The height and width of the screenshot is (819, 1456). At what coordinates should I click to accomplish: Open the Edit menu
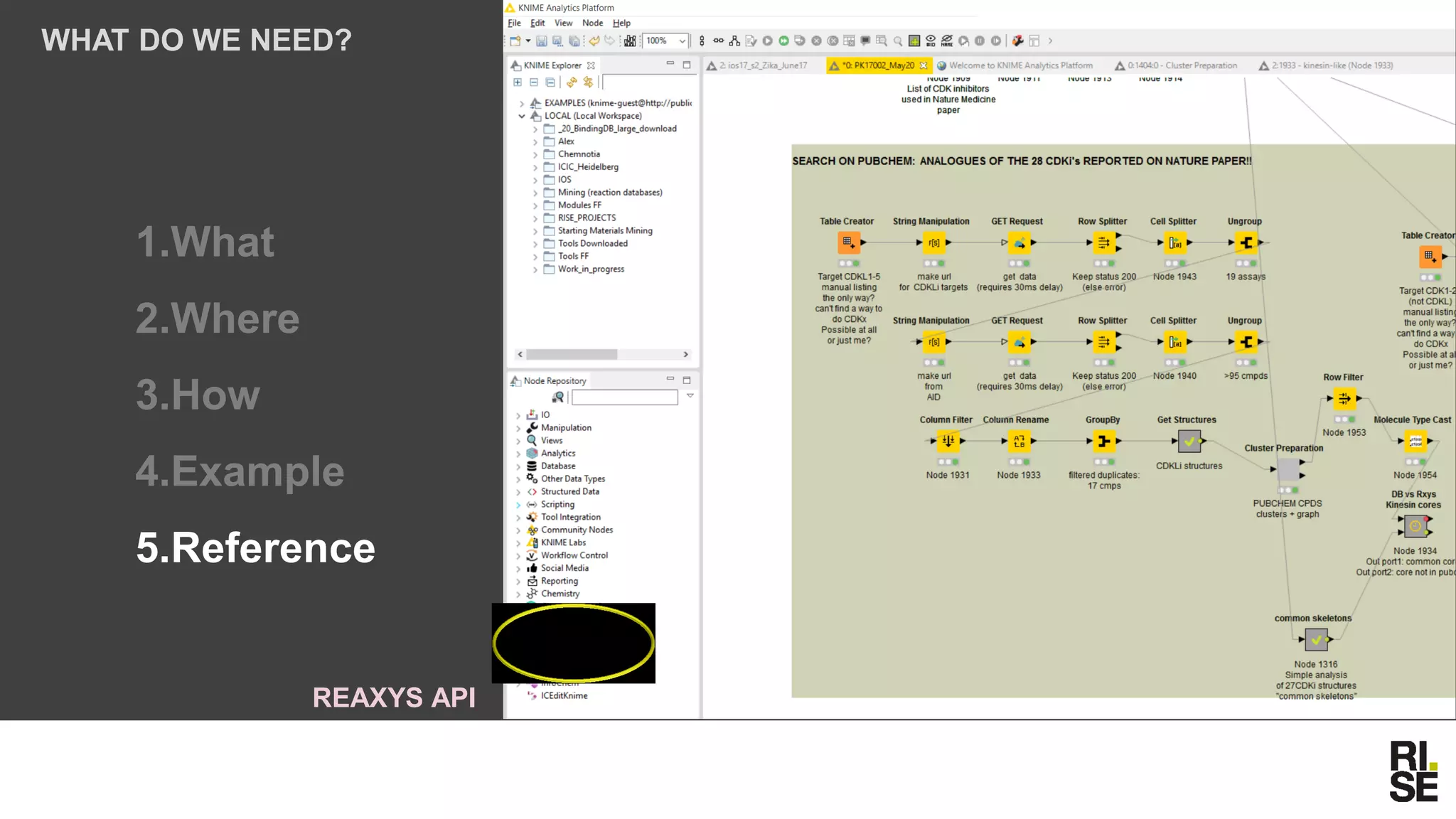point(537,23)
